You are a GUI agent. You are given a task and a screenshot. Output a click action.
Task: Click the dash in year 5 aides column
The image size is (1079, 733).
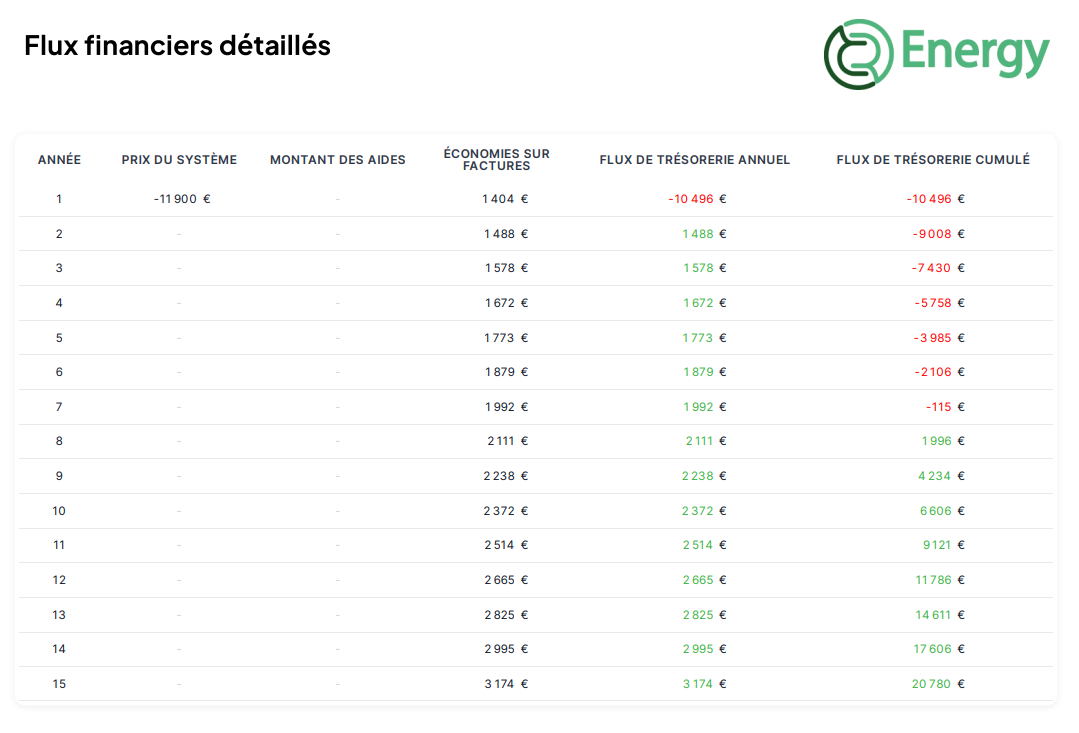click(x=337, y=337)
